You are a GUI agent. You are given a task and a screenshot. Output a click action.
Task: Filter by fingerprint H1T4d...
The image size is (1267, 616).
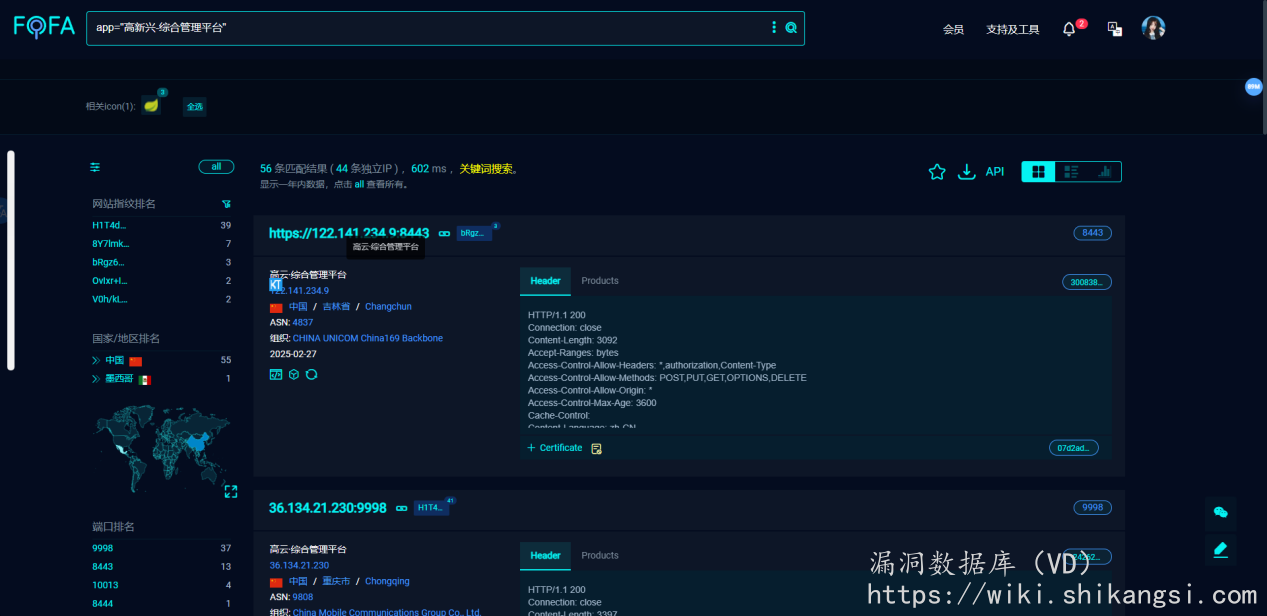pyautogui.click(x=110, y=226)
